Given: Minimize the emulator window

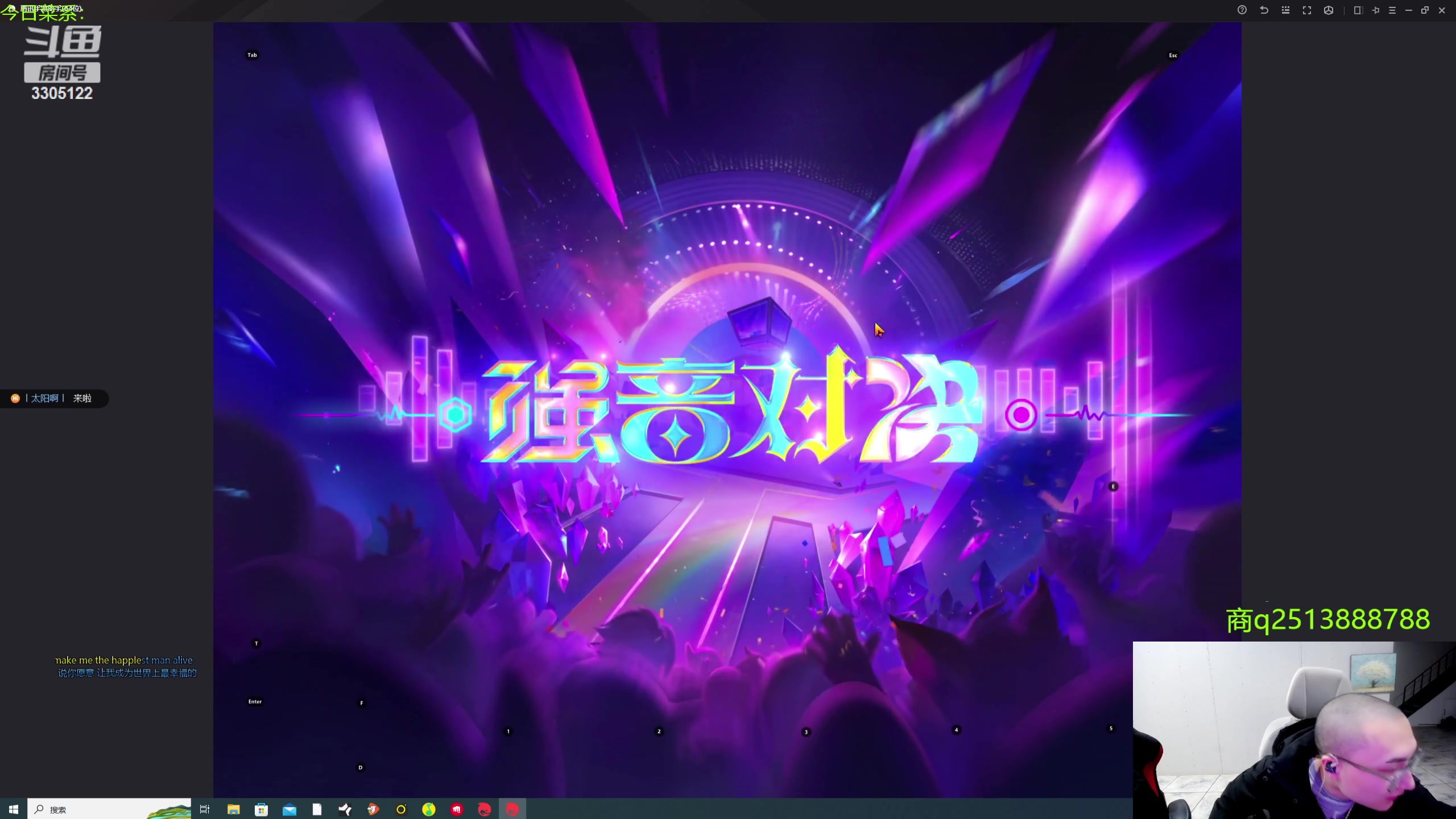Looking at the screenshot, I should (x=1409, y=10).
